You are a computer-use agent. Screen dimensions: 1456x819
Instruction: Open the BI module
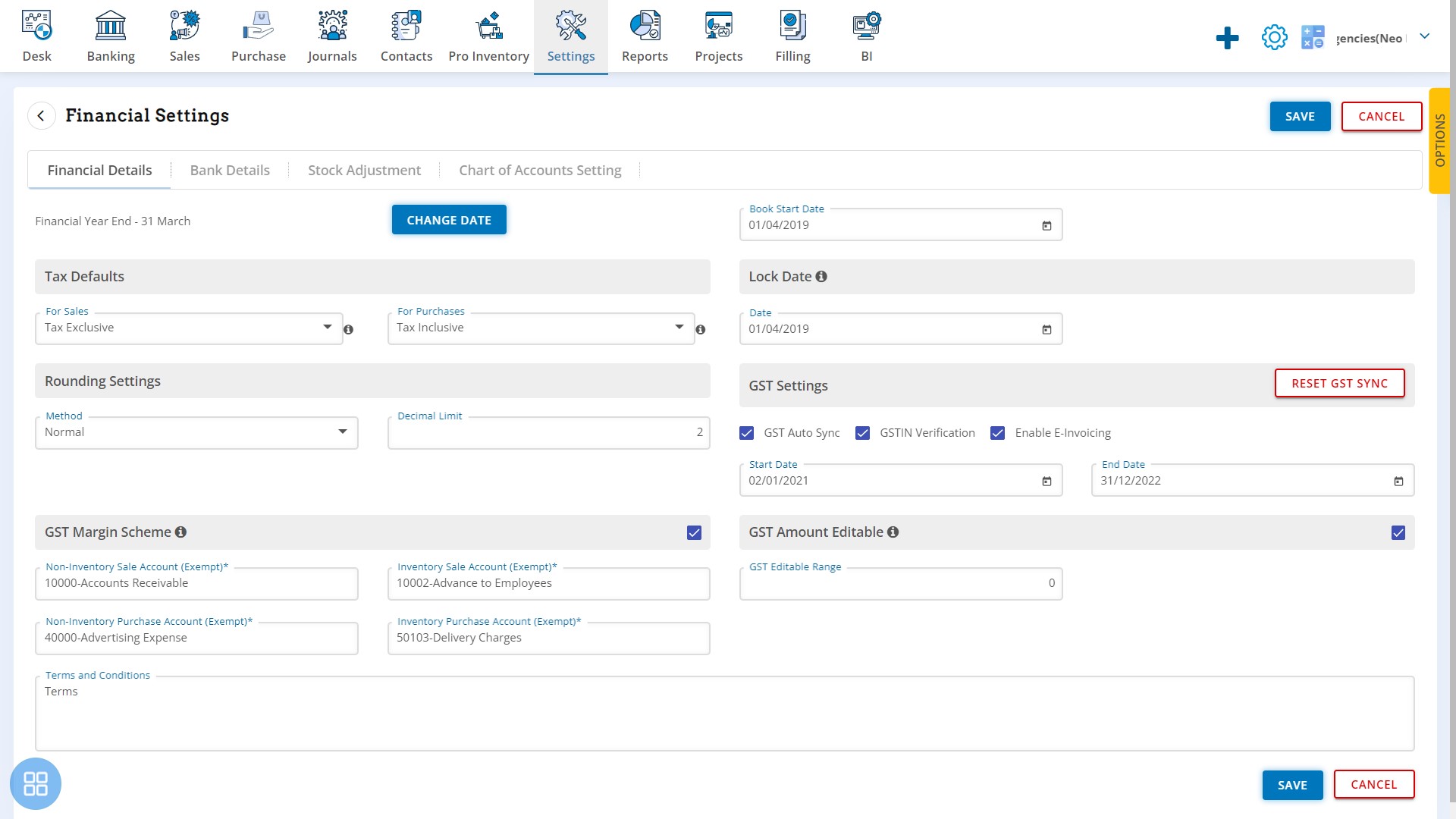coord(866,36)
